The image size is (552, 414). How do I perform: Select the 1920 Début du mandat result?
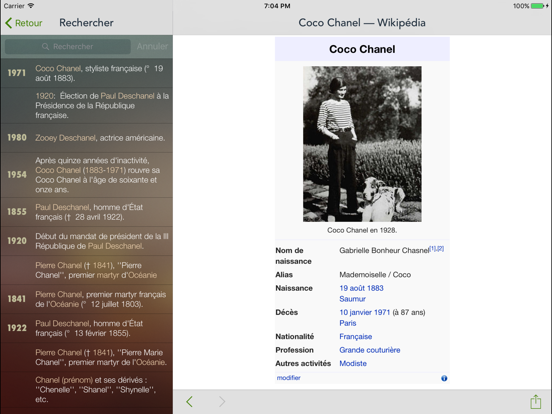[87, 241]
